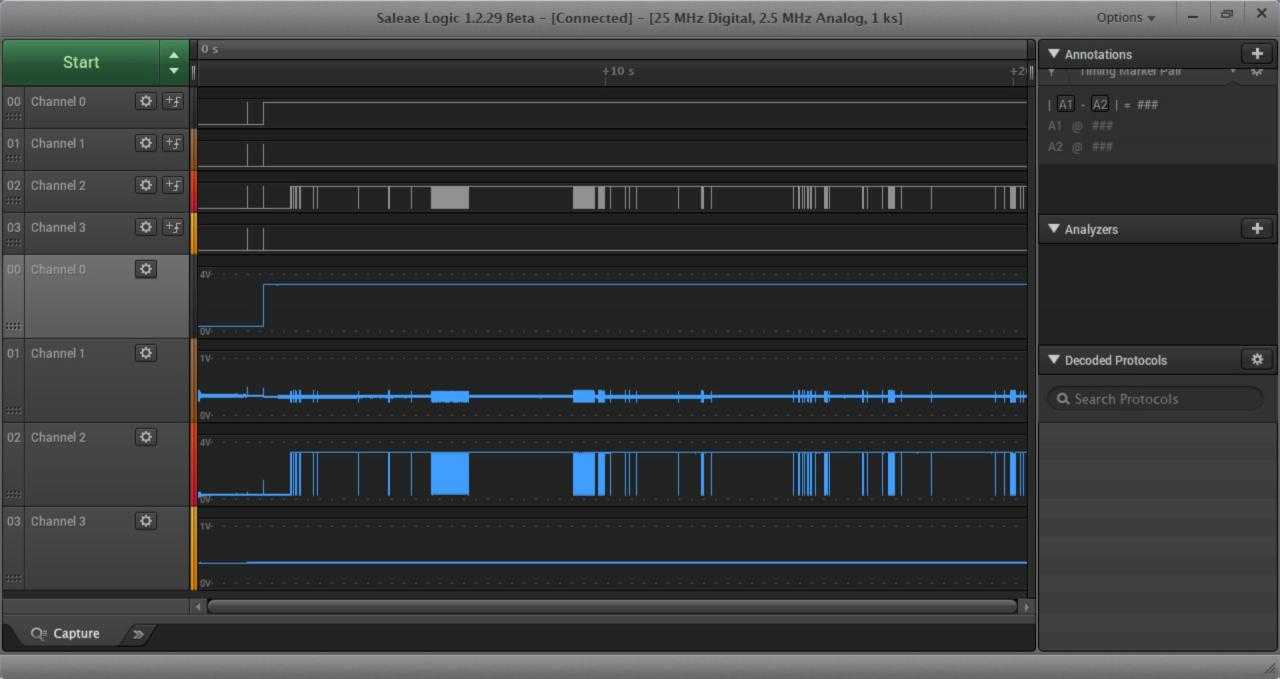Viewport: 1280px width, 679px height.
Task: Open digital Channel 2 settings gear
Action: [146, 185]
